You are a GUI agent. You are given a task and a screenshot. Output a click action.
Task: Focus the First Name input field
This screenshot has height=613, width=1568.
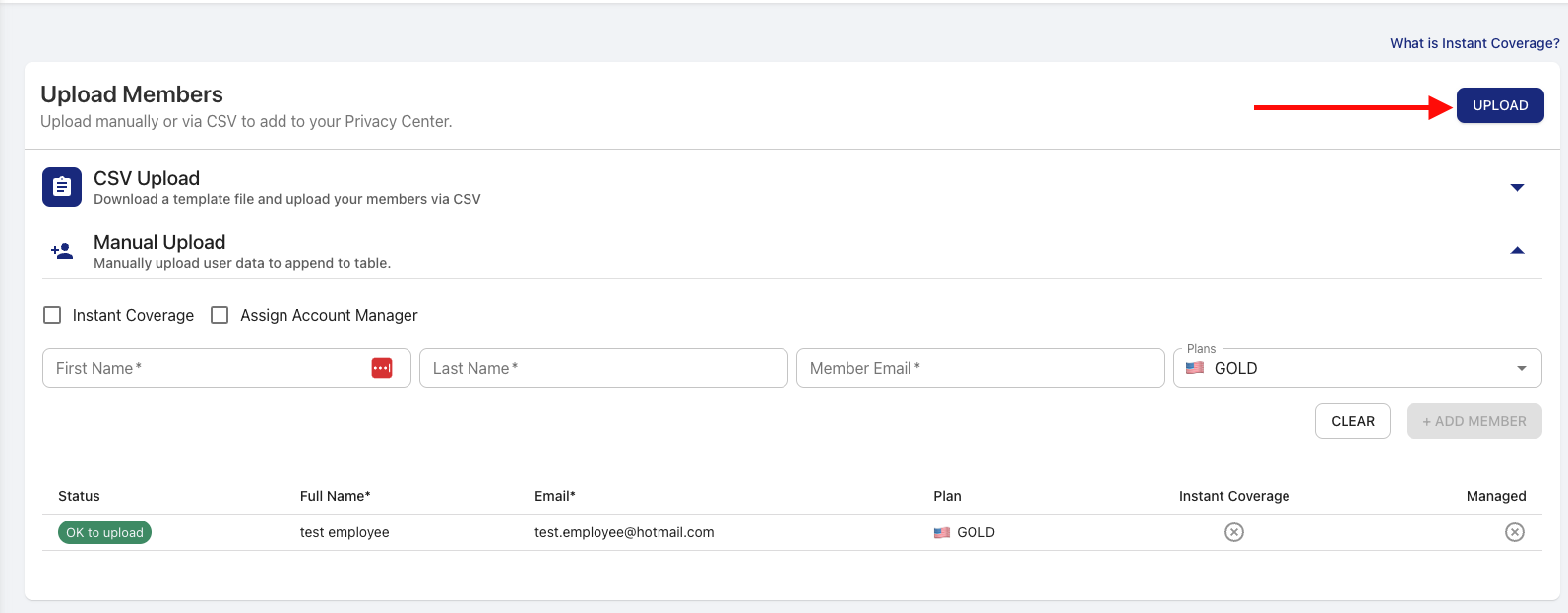[x=226, y=368]
